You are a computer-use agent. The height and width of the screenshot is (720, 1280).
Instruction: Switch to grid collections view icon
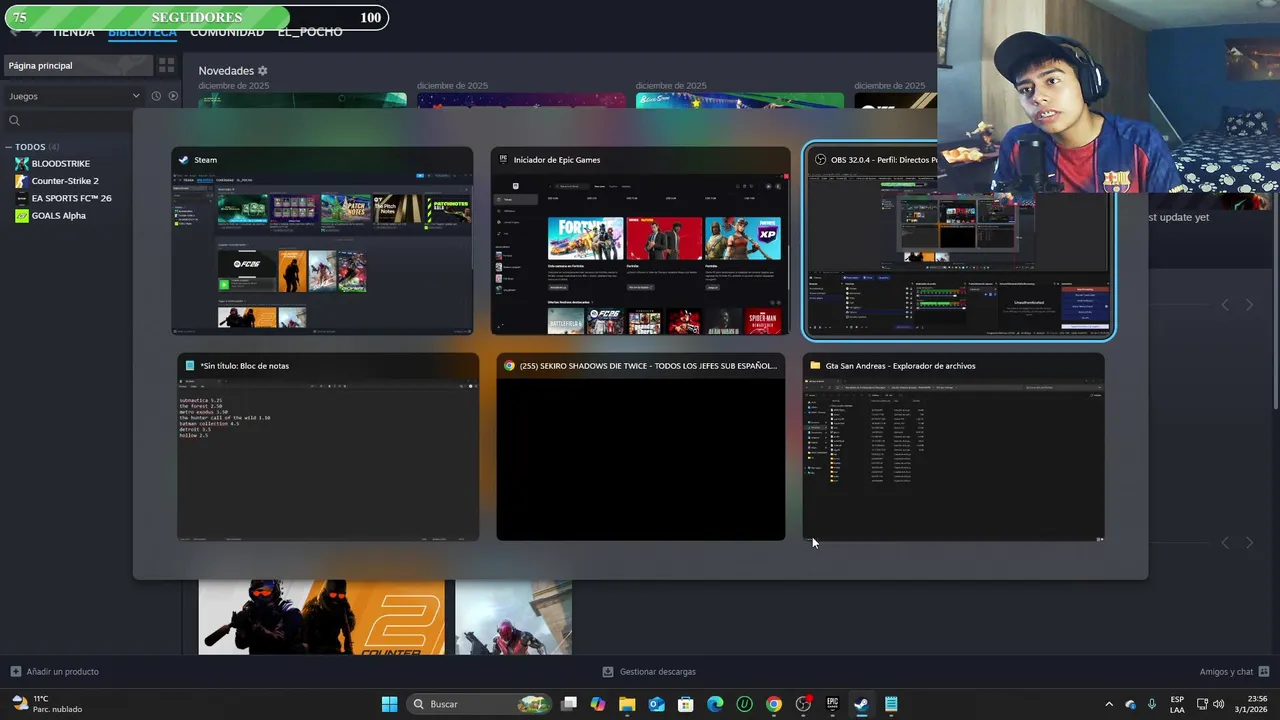(166, 65)
